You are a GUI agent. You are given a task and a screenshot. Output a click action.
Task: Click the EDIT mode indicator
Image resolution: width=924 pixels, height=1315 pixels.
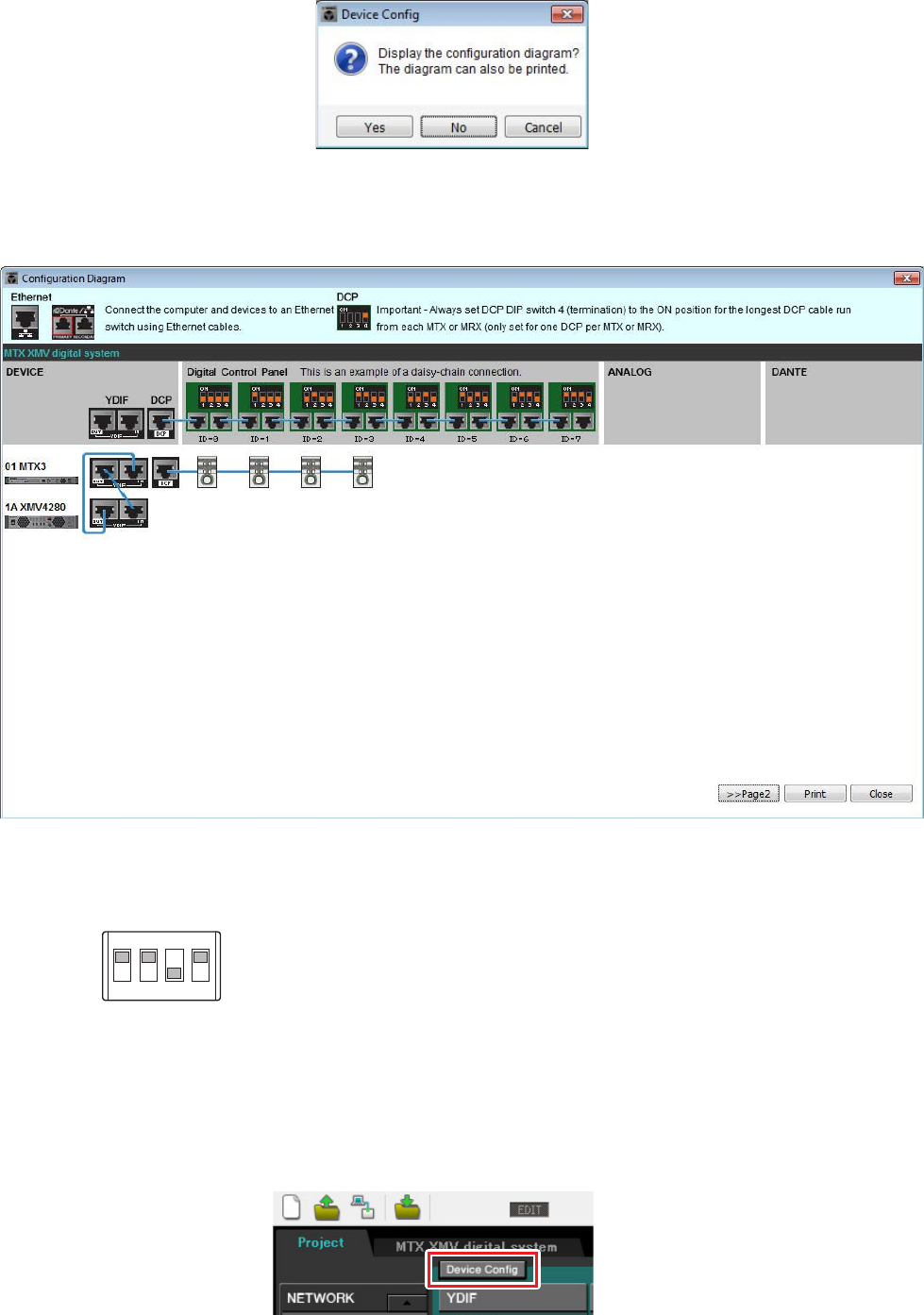click(x=529, y=1210)
